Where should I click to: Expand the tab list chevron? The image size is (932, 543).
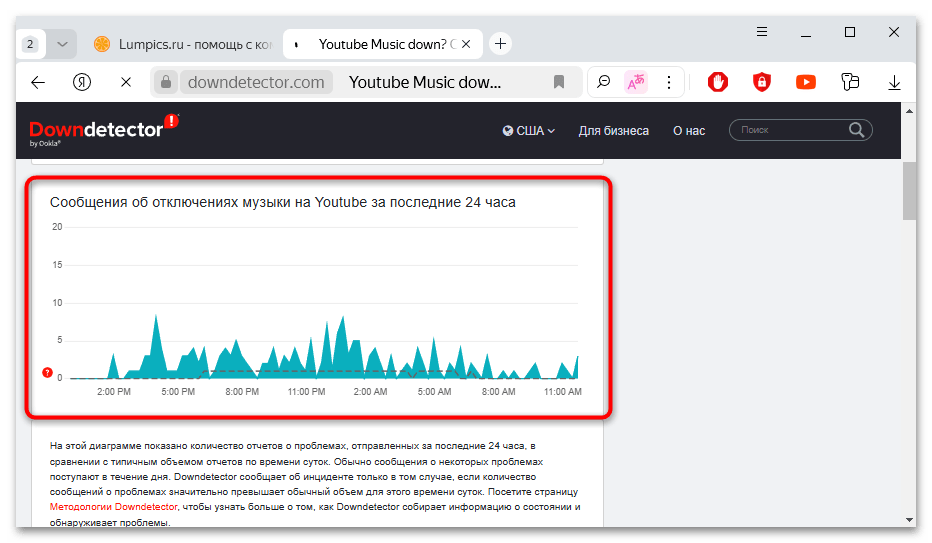tap(62, 44)
